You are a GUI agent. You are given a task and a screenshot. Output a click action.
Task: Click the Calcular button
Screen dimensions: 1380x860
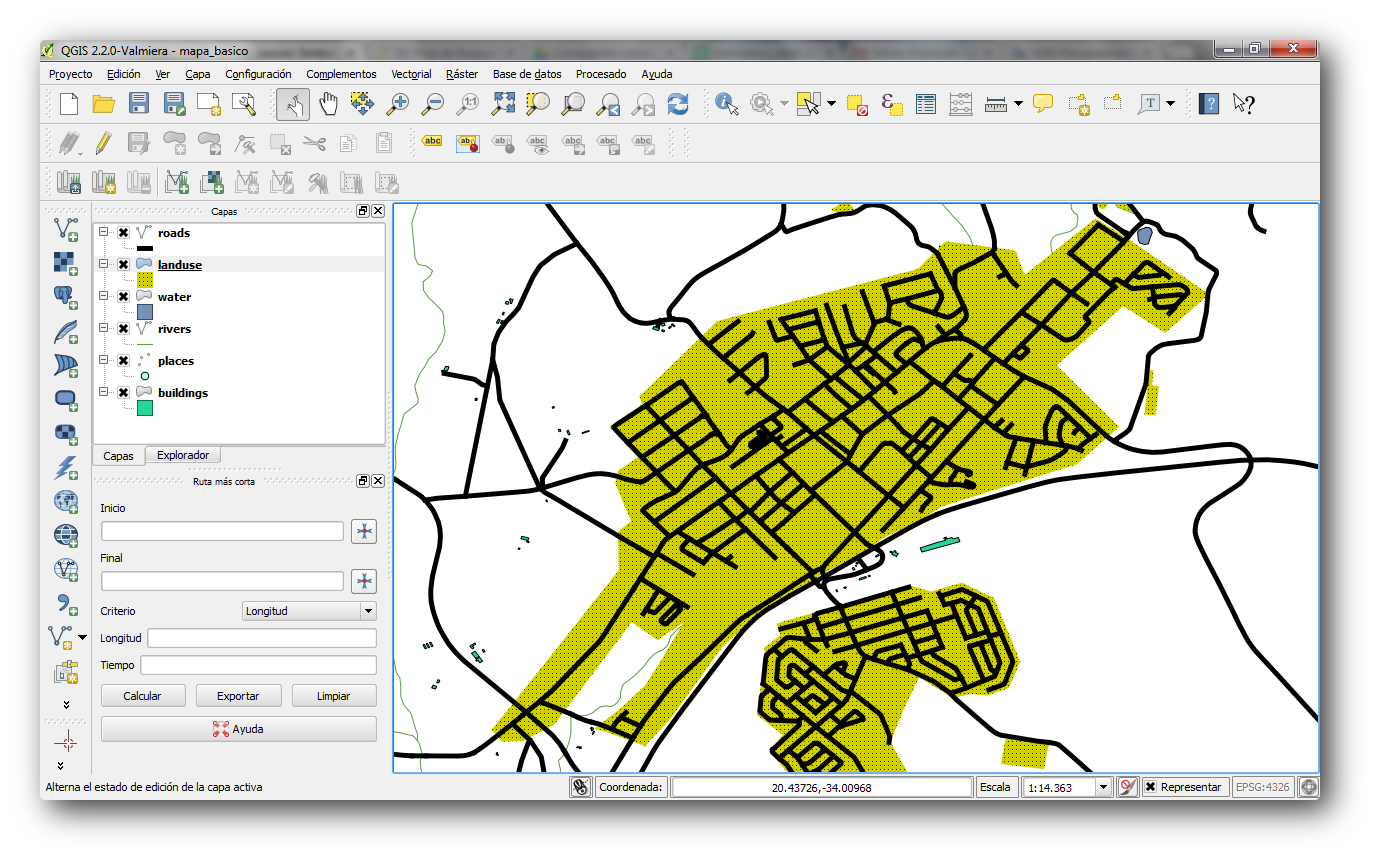pyautogui.click(x=142, y=696)
